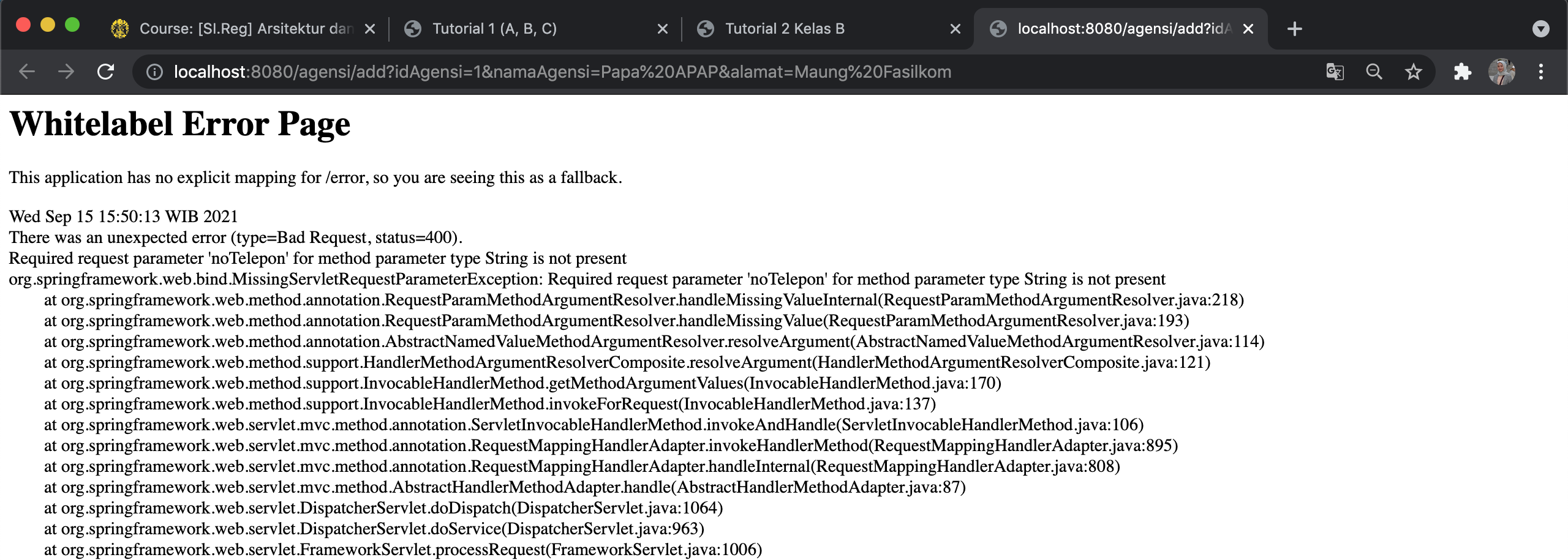Click the university favicon on the Course tab

pos(120,28)
